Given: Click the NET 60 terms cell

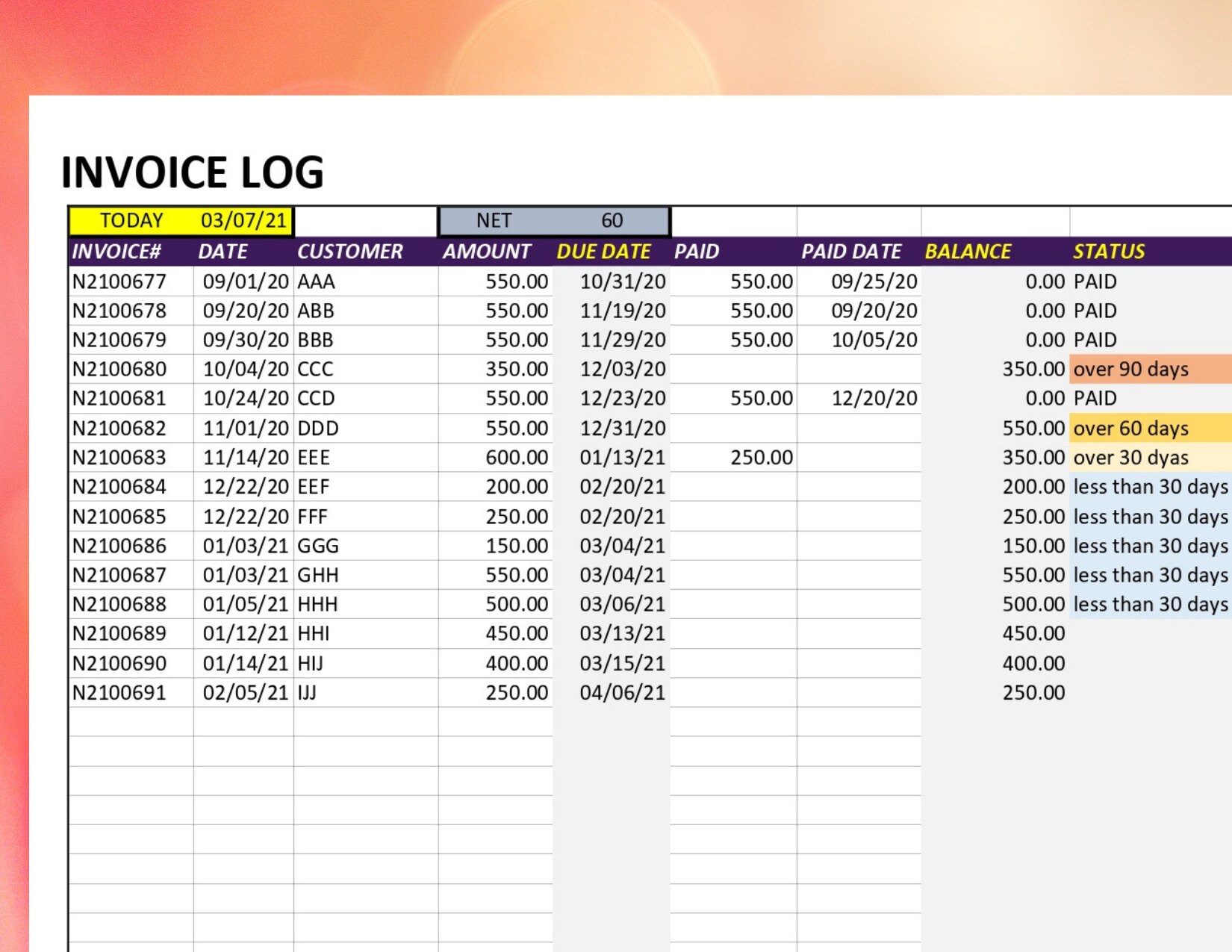Looking at the screenshot, I should pyautogui.click(x=553, y=220).
